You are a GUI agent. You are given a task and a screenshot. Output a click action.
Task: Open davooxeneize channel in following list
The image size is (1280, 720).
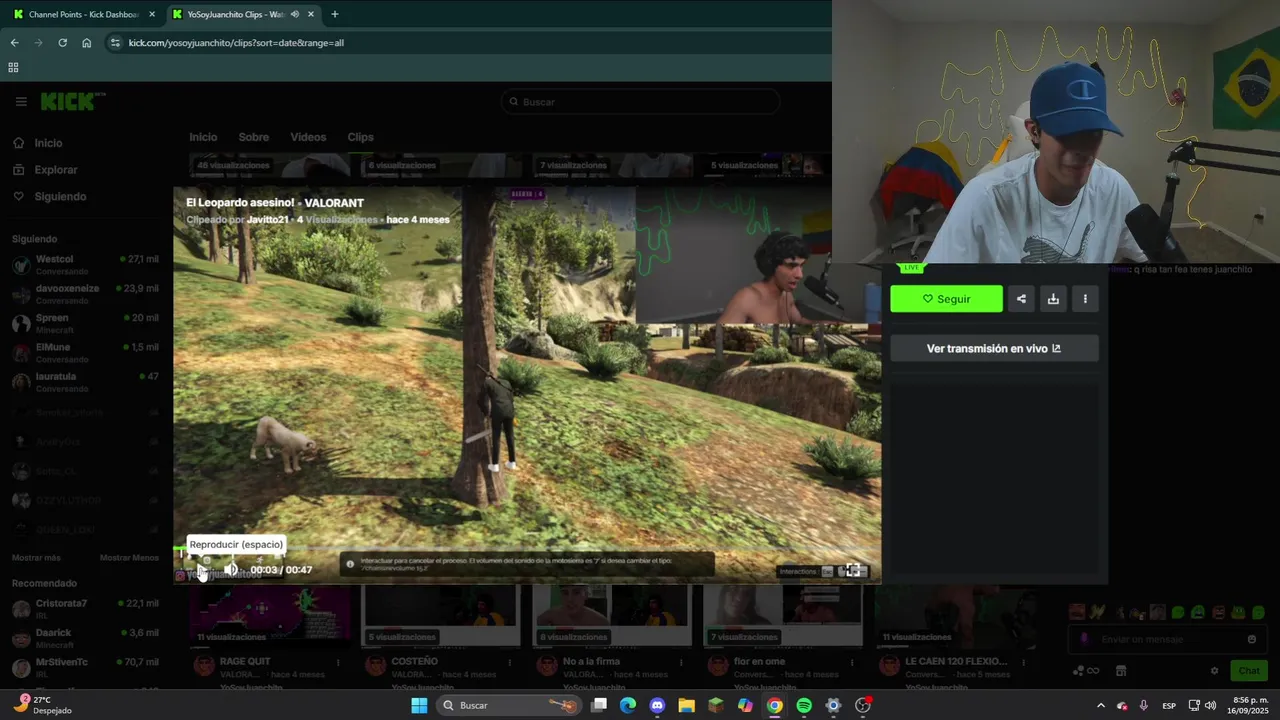86,294
